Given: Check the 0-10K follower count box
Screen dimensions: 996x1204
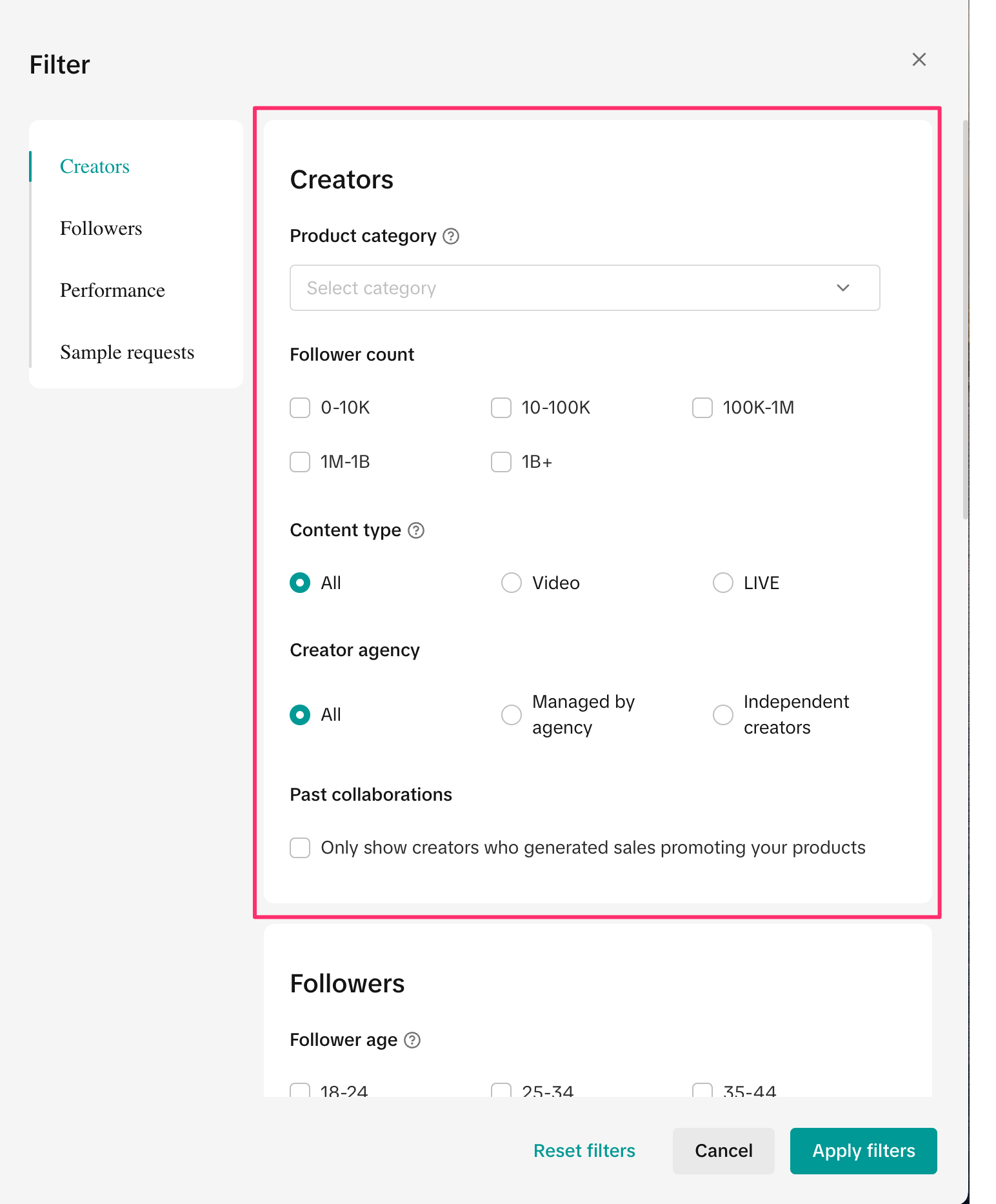Looking at the screenshot, I should 300,408.
